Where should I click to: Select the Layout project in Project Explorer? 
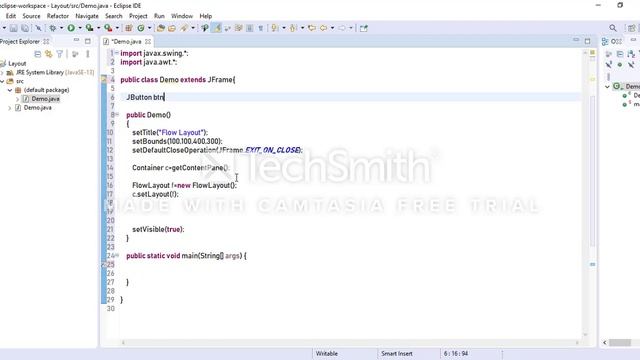click(x=17, y=64)
